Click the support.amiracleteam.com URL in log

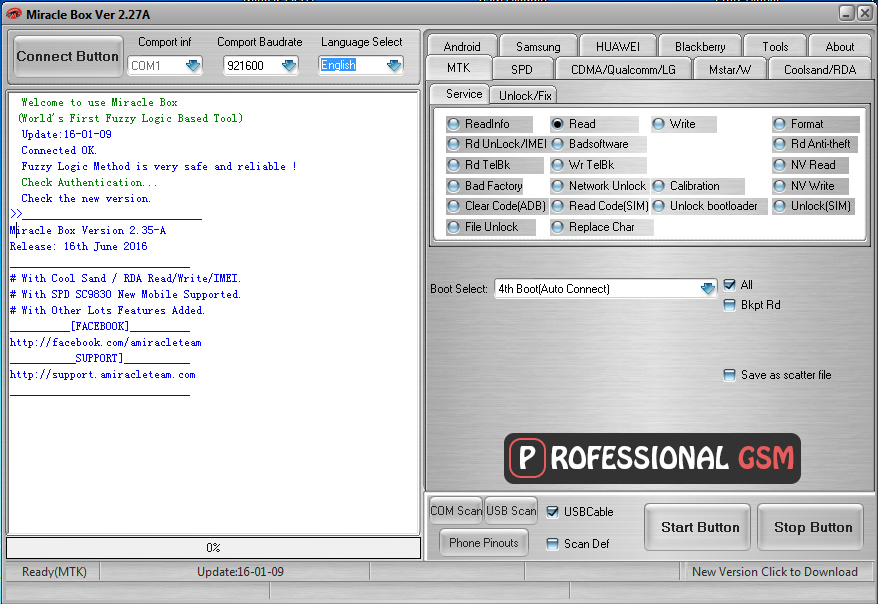pos(102,374)
